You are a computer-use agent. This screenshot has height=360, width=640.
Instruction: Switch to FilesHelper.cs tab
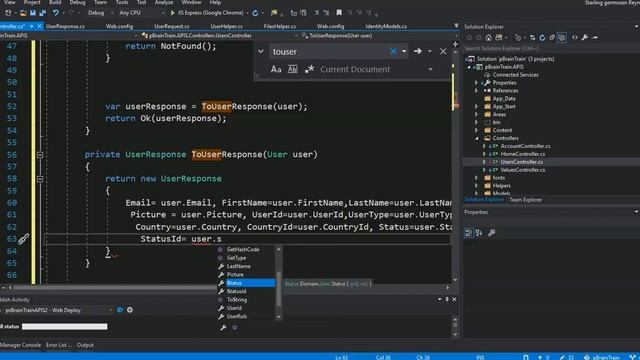click(x=280, y=26)
